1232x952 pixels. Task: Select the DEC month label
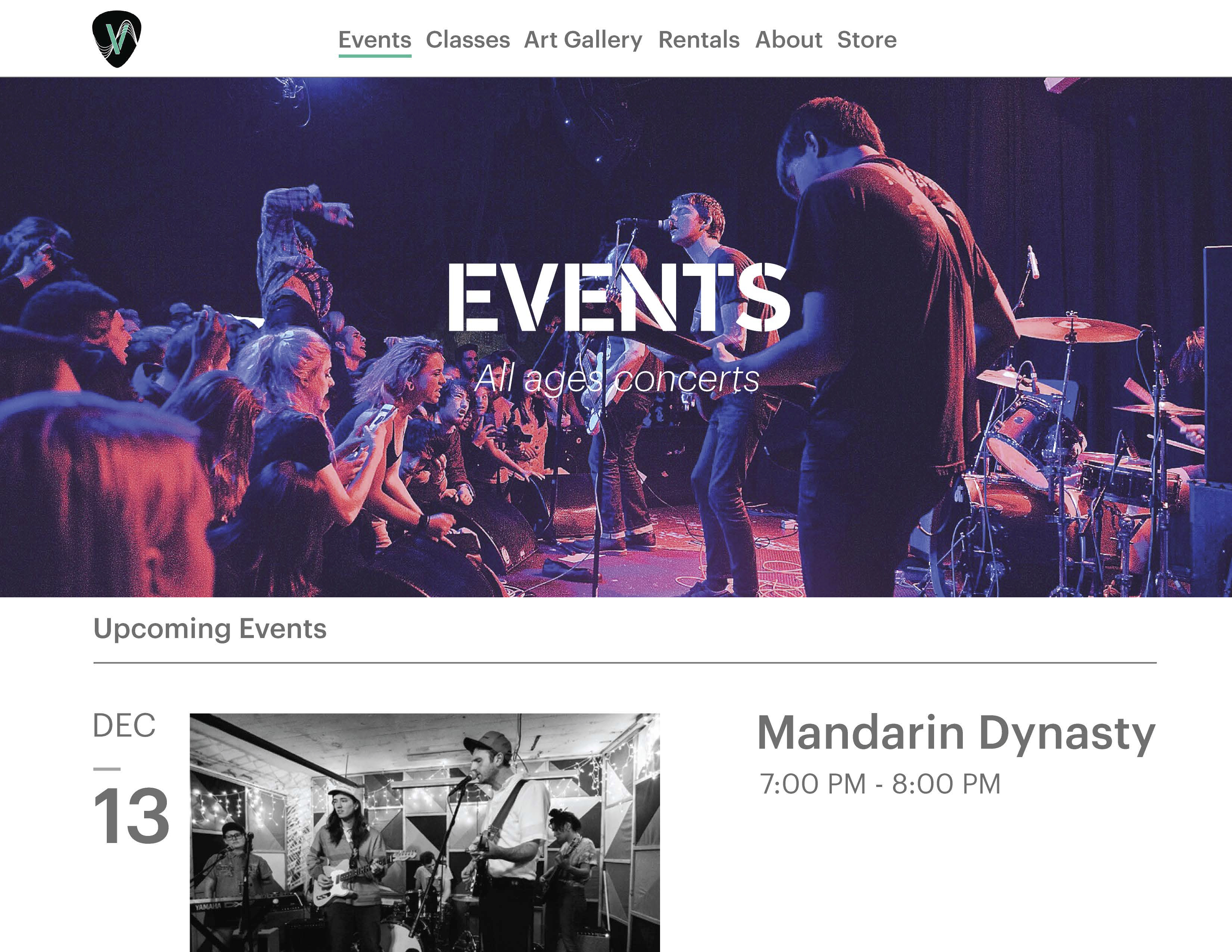pyautogui.click(x=124, y=725)
